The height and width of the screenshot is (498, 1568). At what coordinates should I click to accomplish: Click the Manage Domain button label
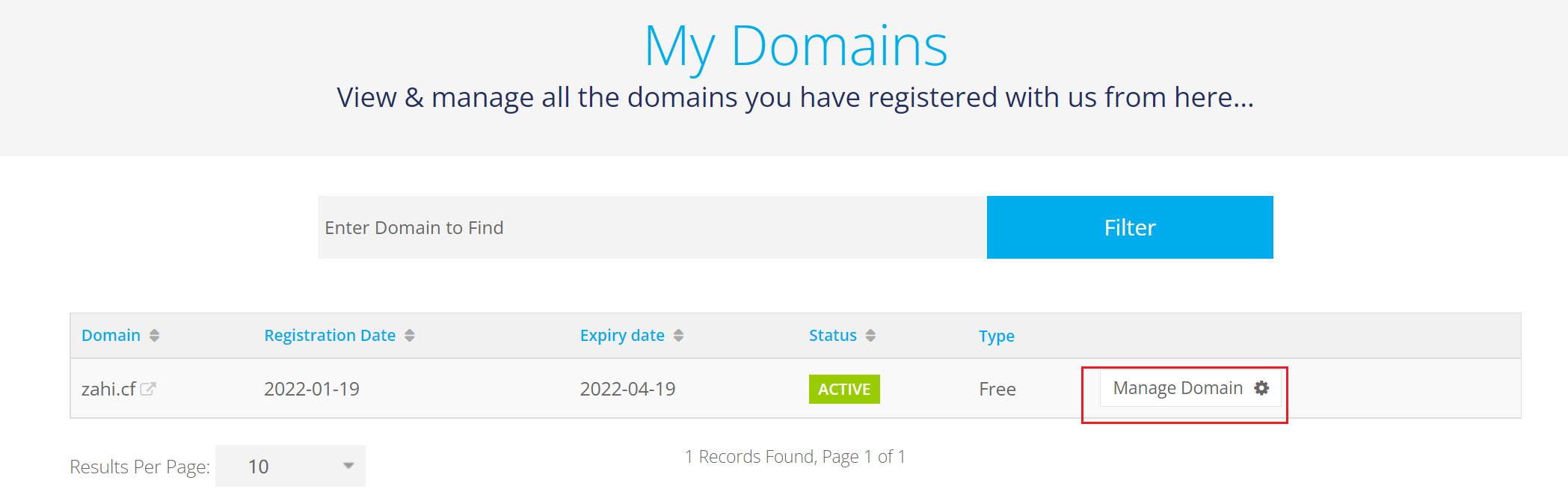(x=1177, y=388)
